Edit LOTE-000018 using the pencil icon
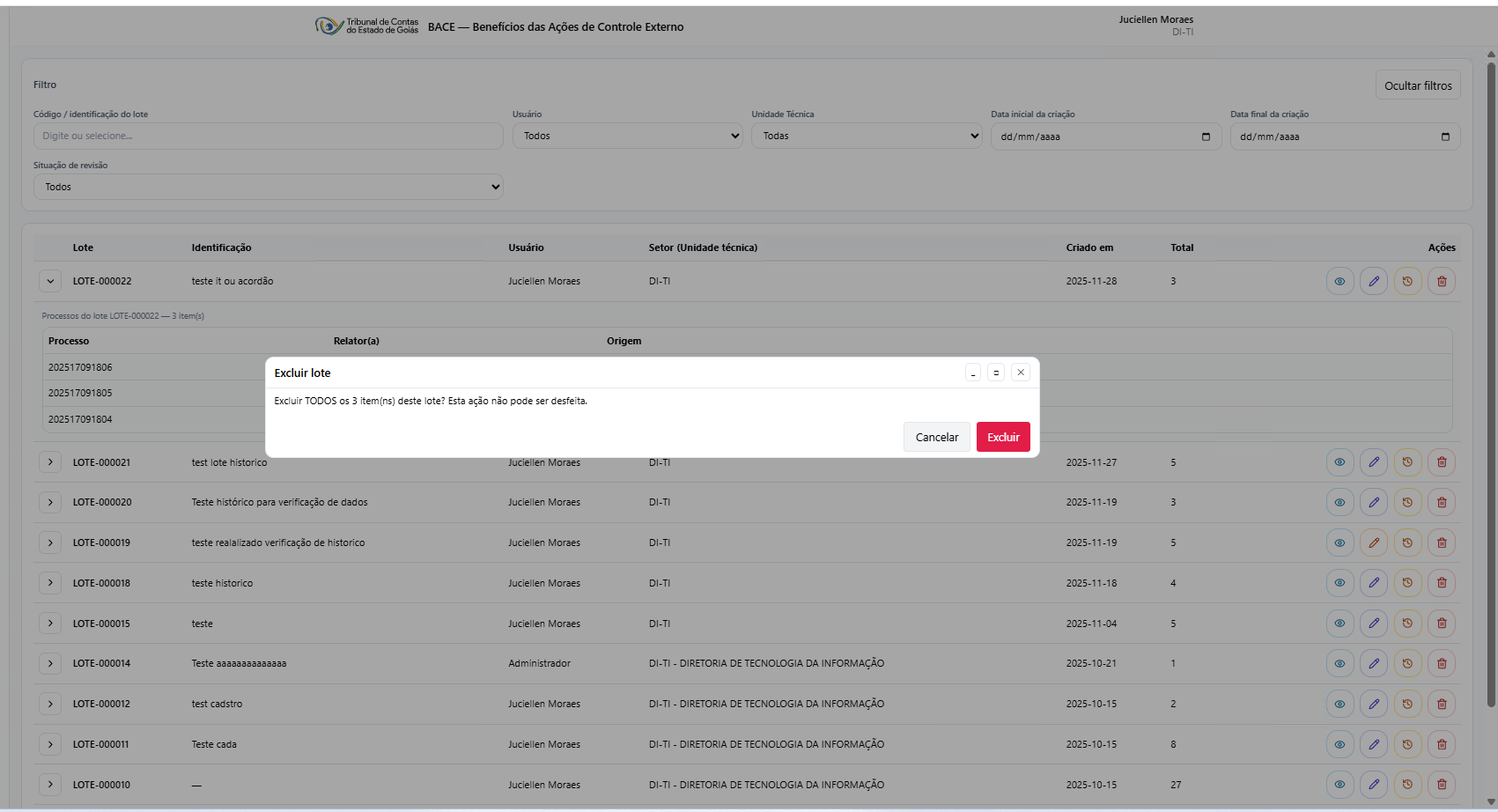Screen dimensions: 1498x812 1374,583
